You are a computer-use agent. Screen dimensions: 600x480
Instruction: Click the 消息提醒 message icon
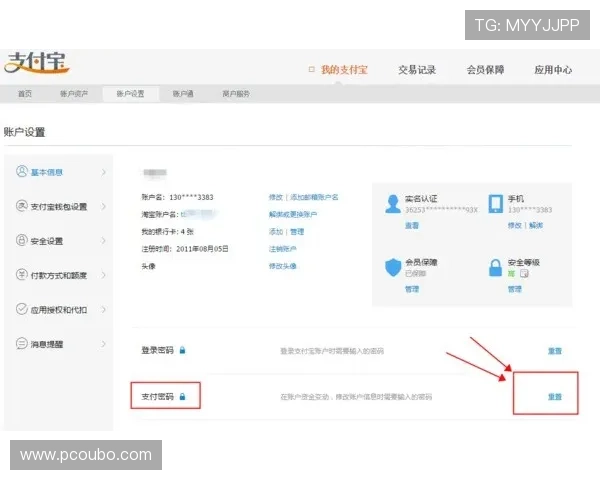(x=22, y=343)
